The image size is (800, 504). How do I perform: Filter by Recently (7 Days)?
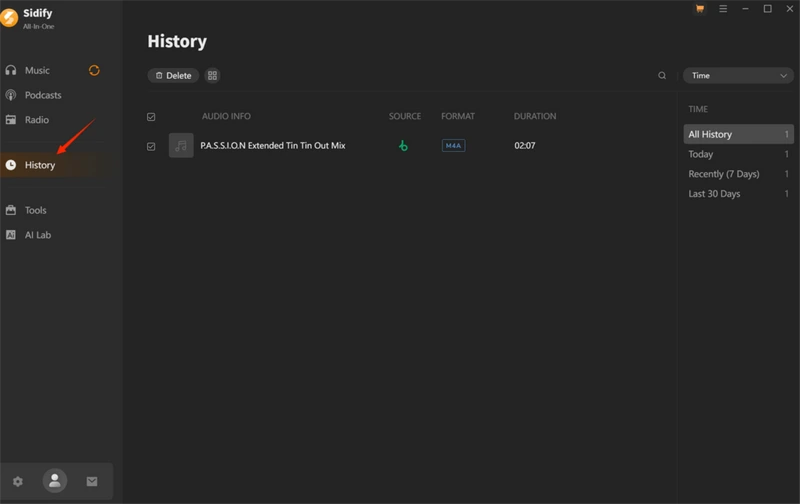(738, 174)
